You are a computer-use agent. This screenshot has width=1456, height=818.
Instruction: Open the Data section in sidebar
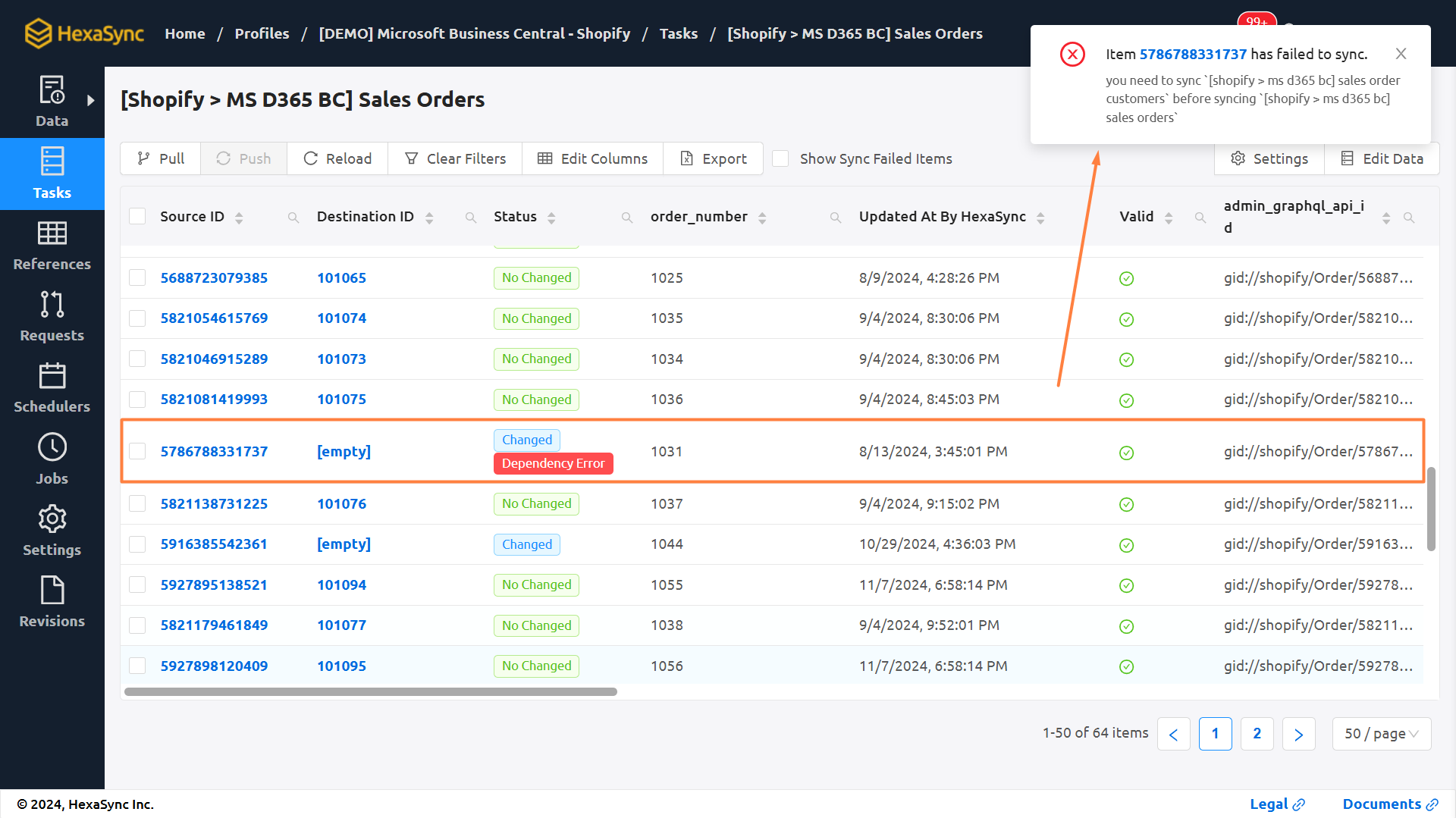click(x=52, y=102)
